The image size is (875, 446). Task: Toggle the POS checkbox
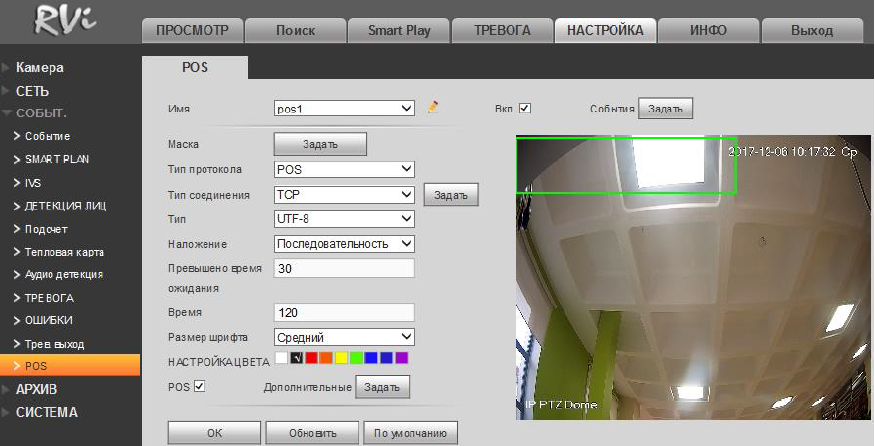click(x=198, y=386)
